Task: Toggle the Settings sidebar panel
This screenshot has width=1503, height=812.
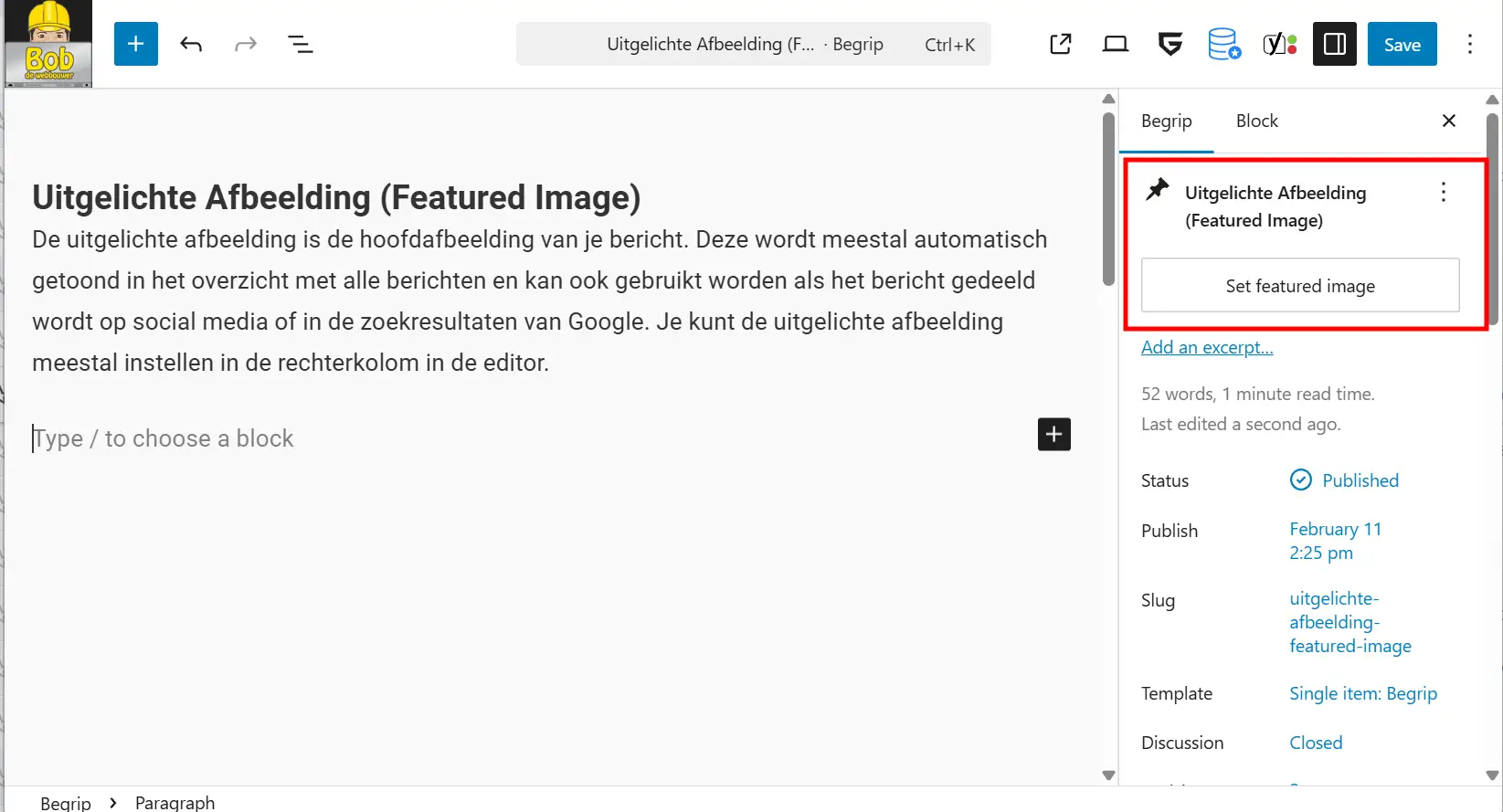Action: (x=1334, y=44)
